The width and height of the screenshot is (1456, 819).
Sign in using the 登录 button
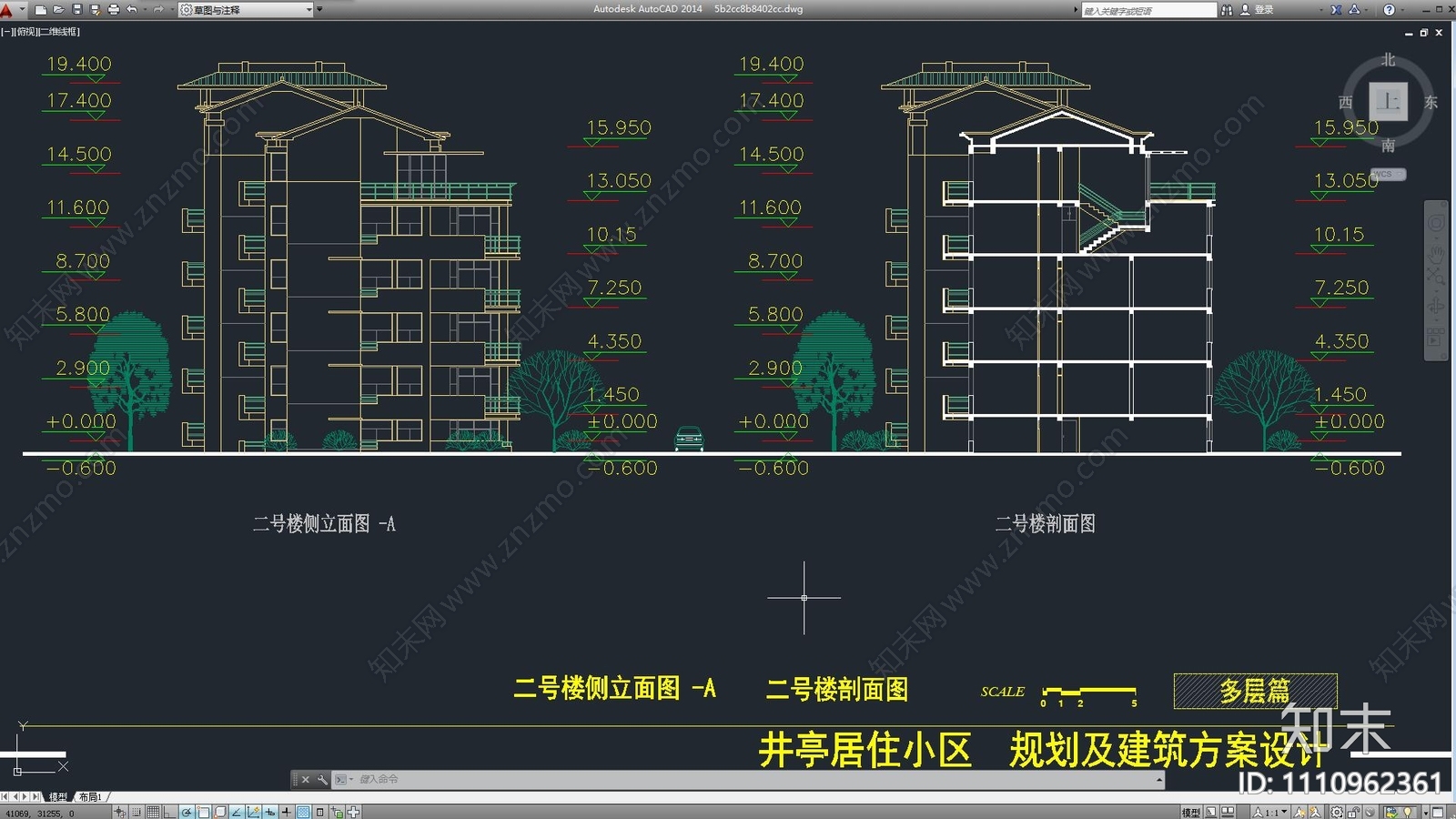(1258, 10)
